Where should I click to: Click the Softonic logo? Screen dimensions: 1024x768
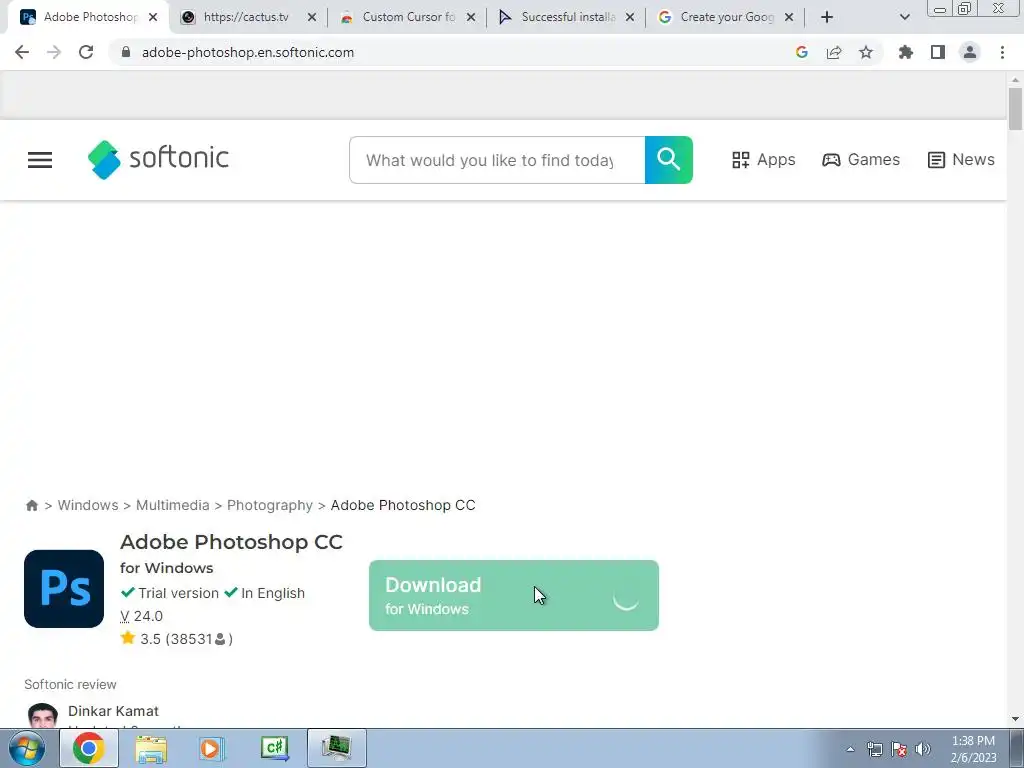[x=159, y=159]
